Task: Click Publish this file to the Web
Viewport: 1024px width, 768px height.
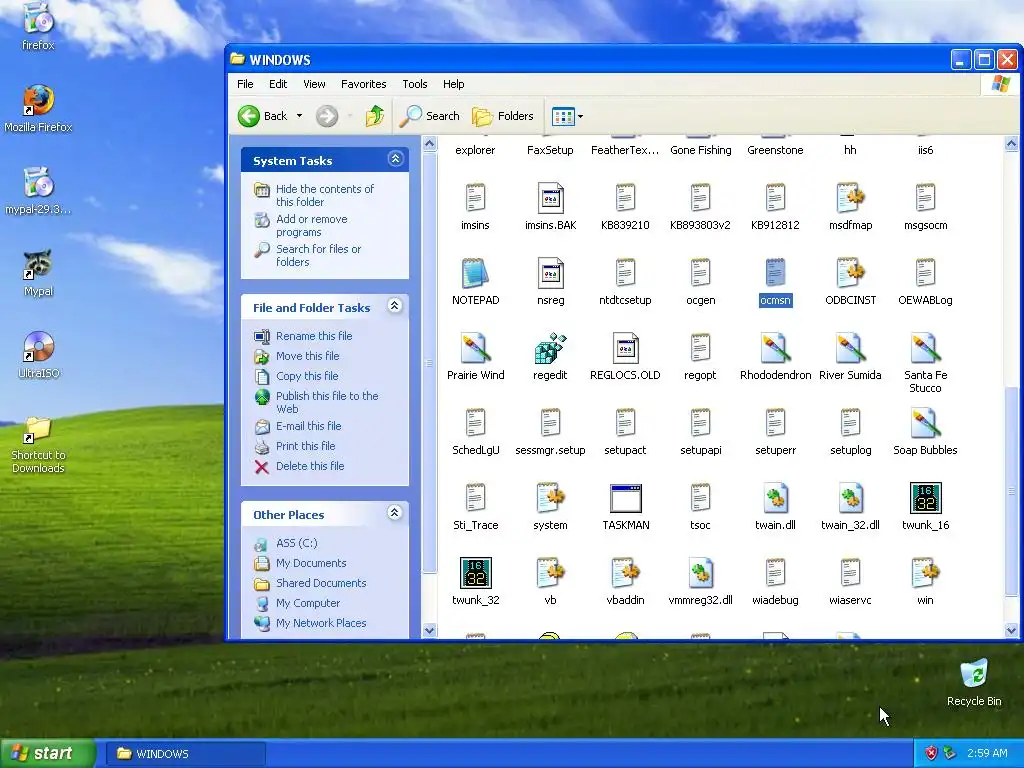Action: pyautogui.click(x=327, y=402)
